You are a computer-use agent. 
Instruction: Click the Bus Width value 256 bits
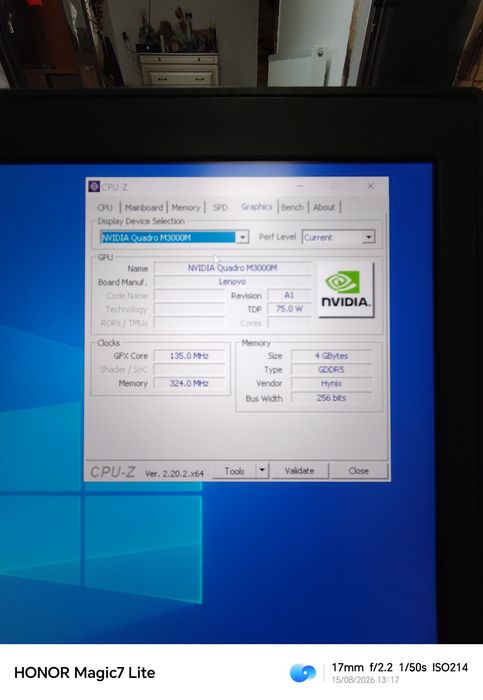(332, 398)
